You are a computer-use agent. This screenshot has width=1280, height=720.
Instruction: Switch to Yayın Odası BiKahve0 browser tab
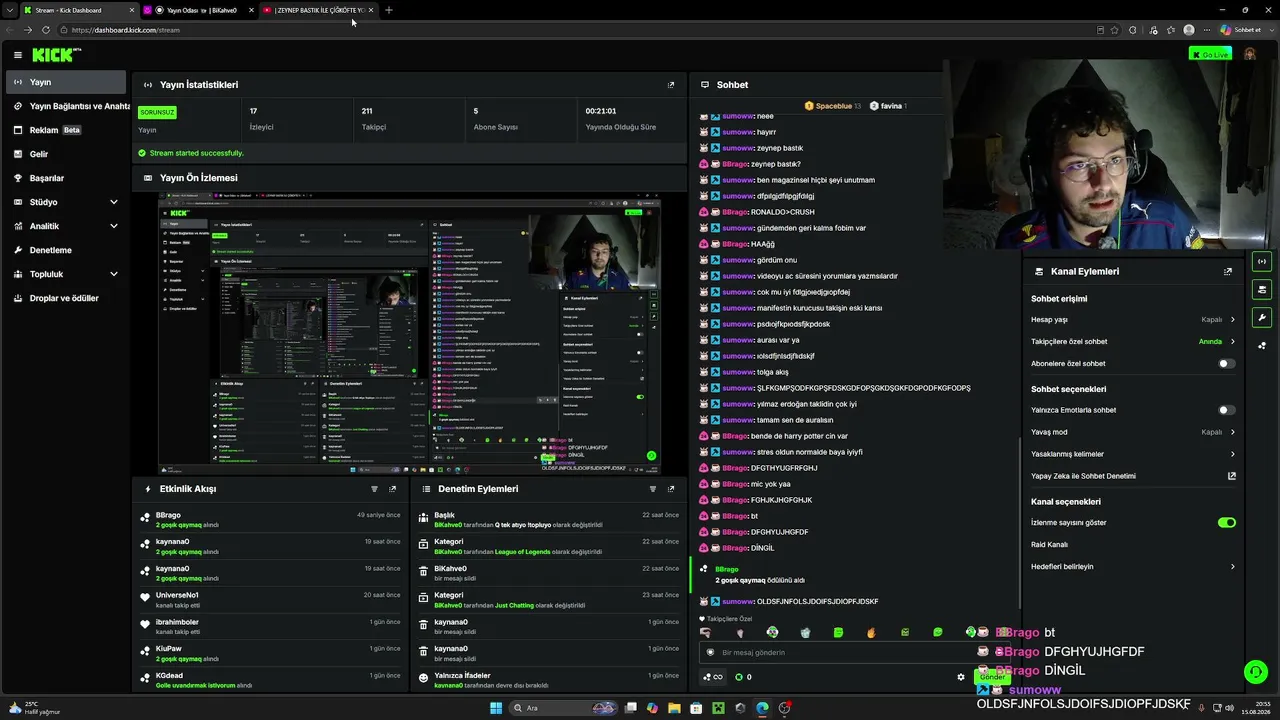coord(199,10)
